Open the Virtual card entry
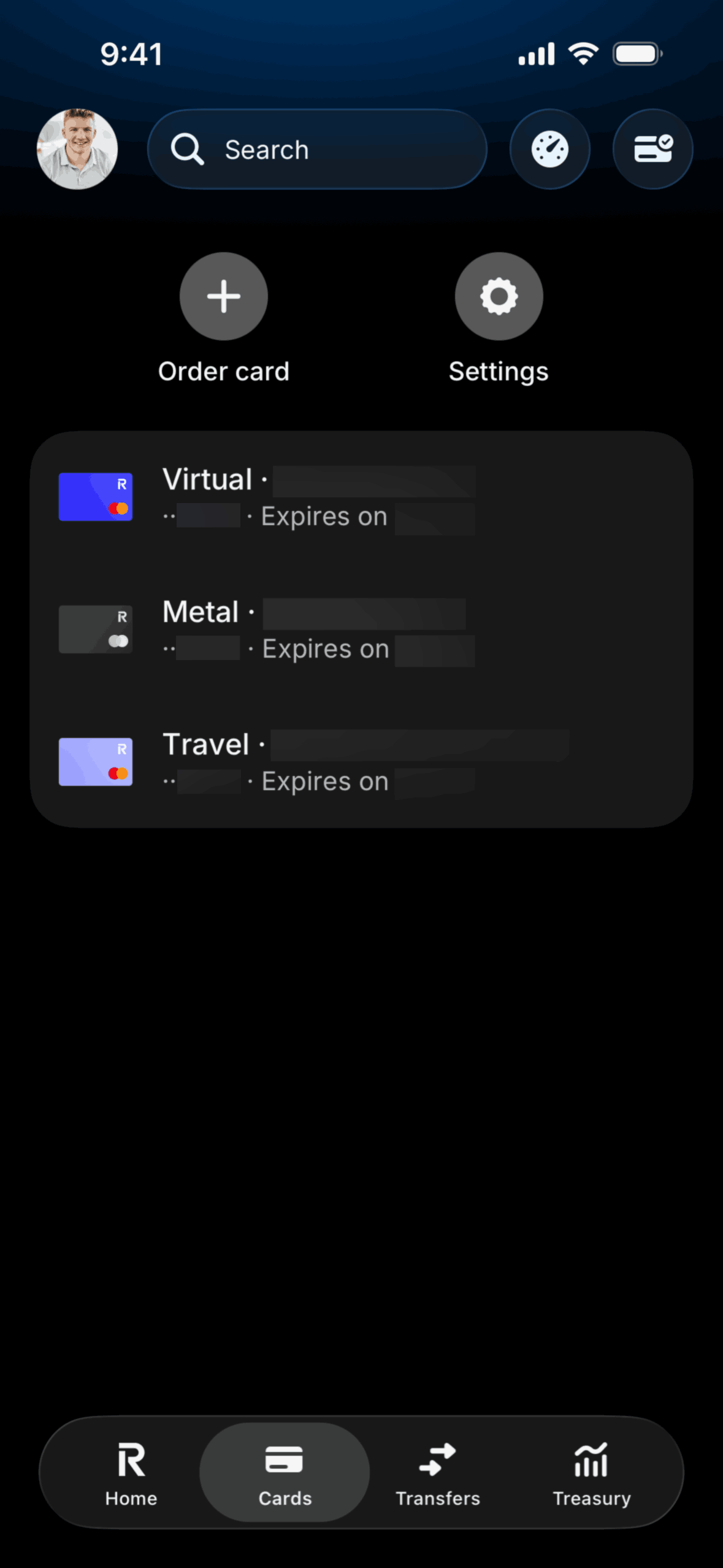 point(362,498)
